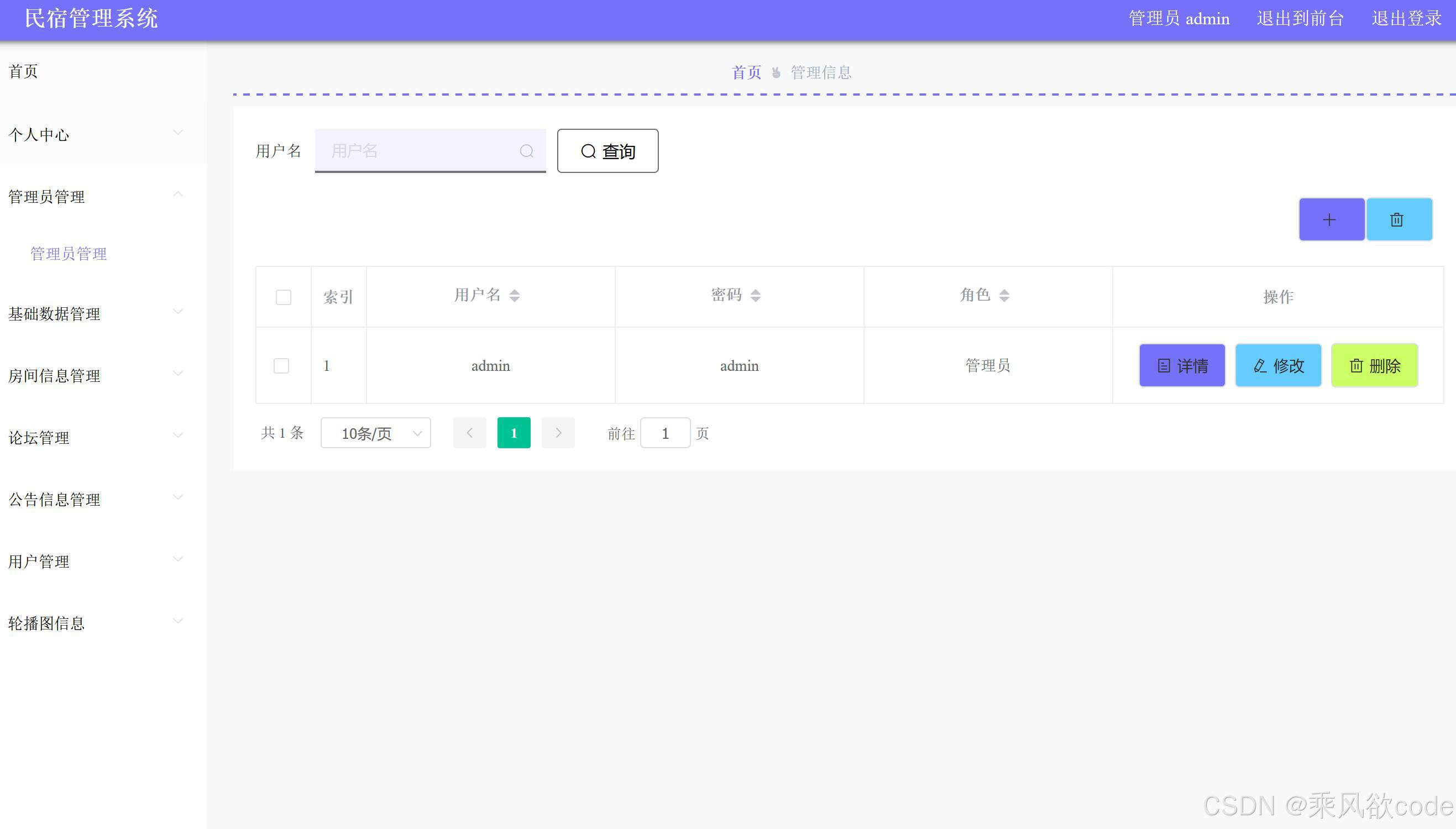Select 管理员管理 submenu item

[x=69, y=253]
